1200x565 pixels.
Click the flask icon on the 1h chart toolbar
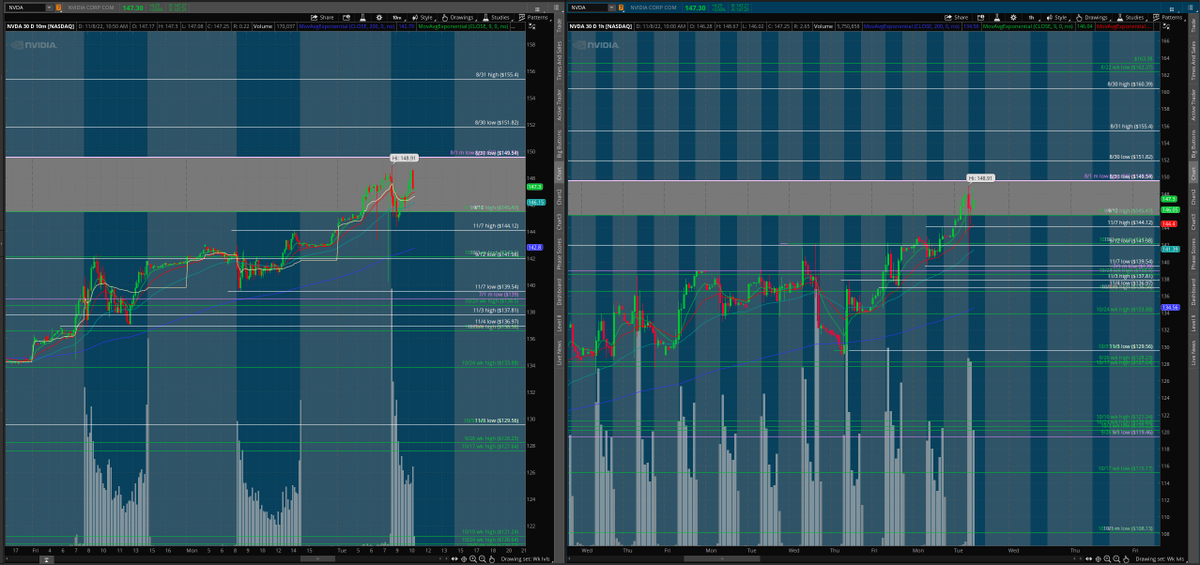pyautogui.click(x=997, y=18)
